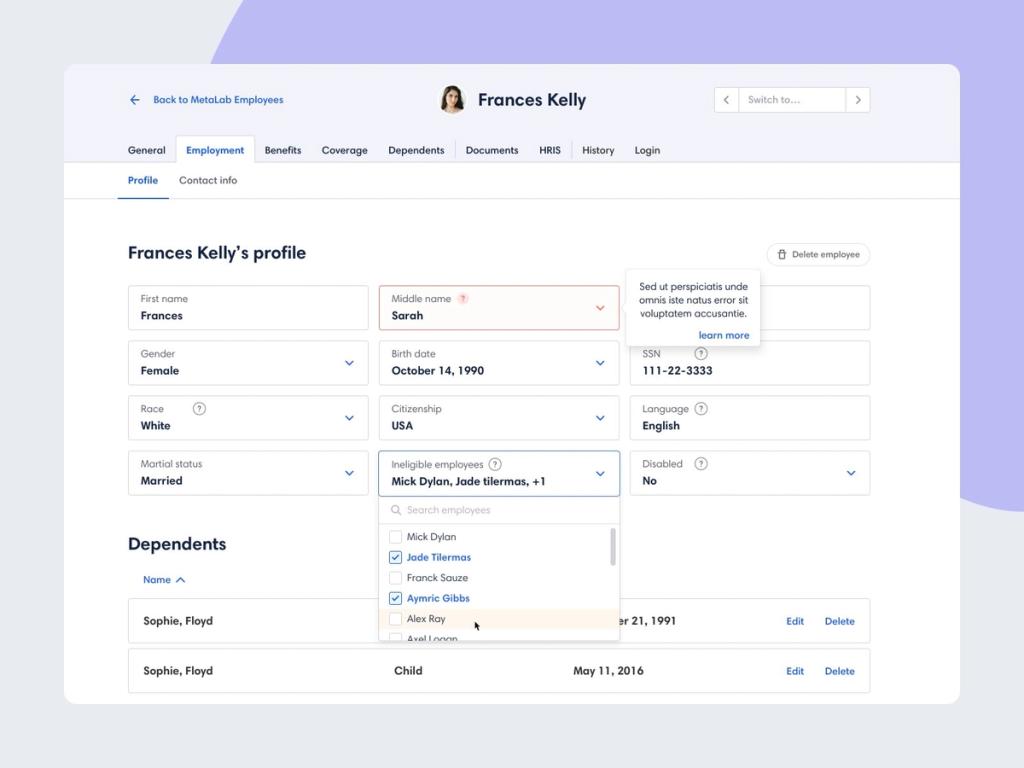
Task: Switch to the General tab
Action: tap(146, 150)
